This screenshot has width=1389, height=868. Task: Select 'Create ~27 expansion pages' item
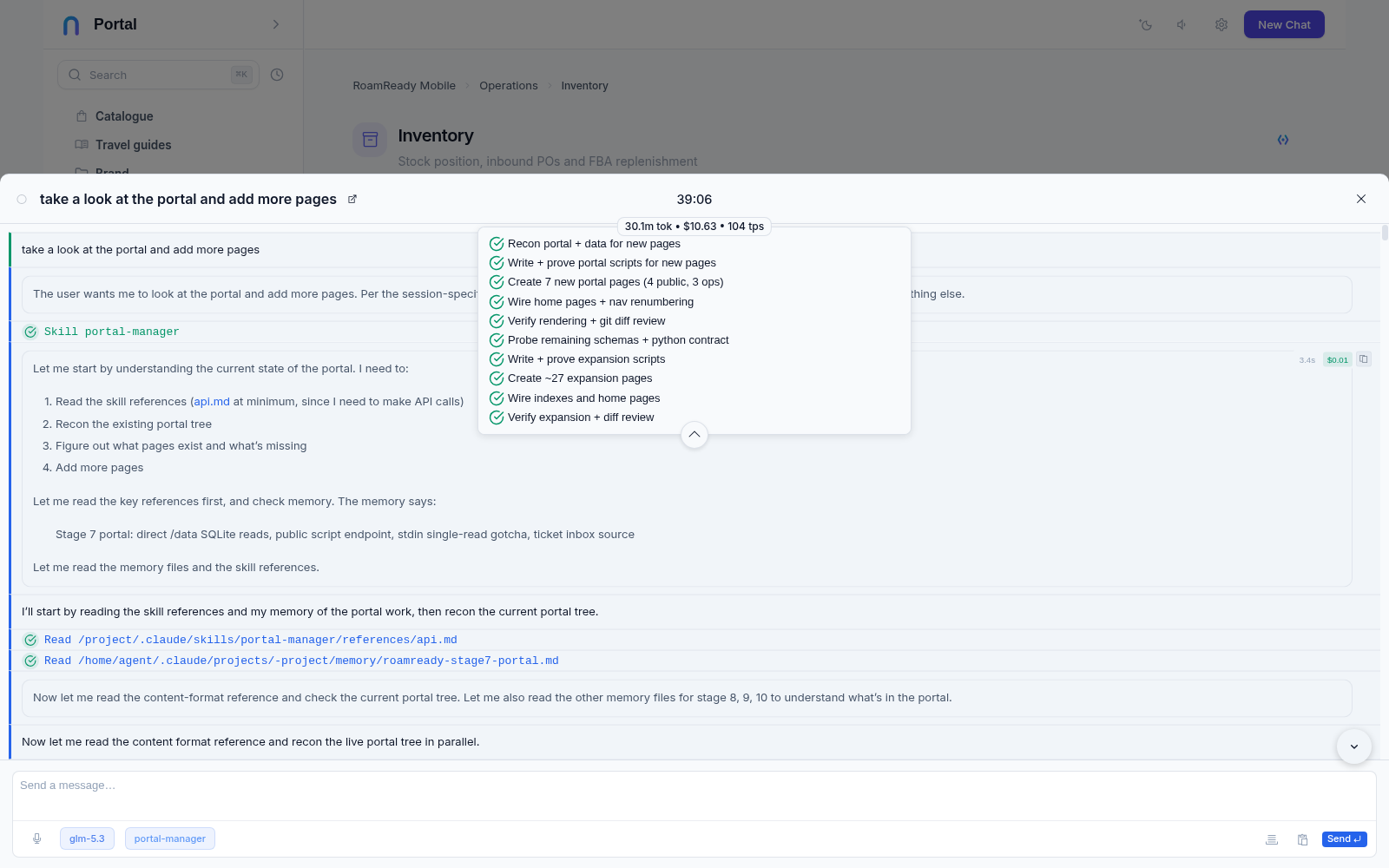(580, 378)
